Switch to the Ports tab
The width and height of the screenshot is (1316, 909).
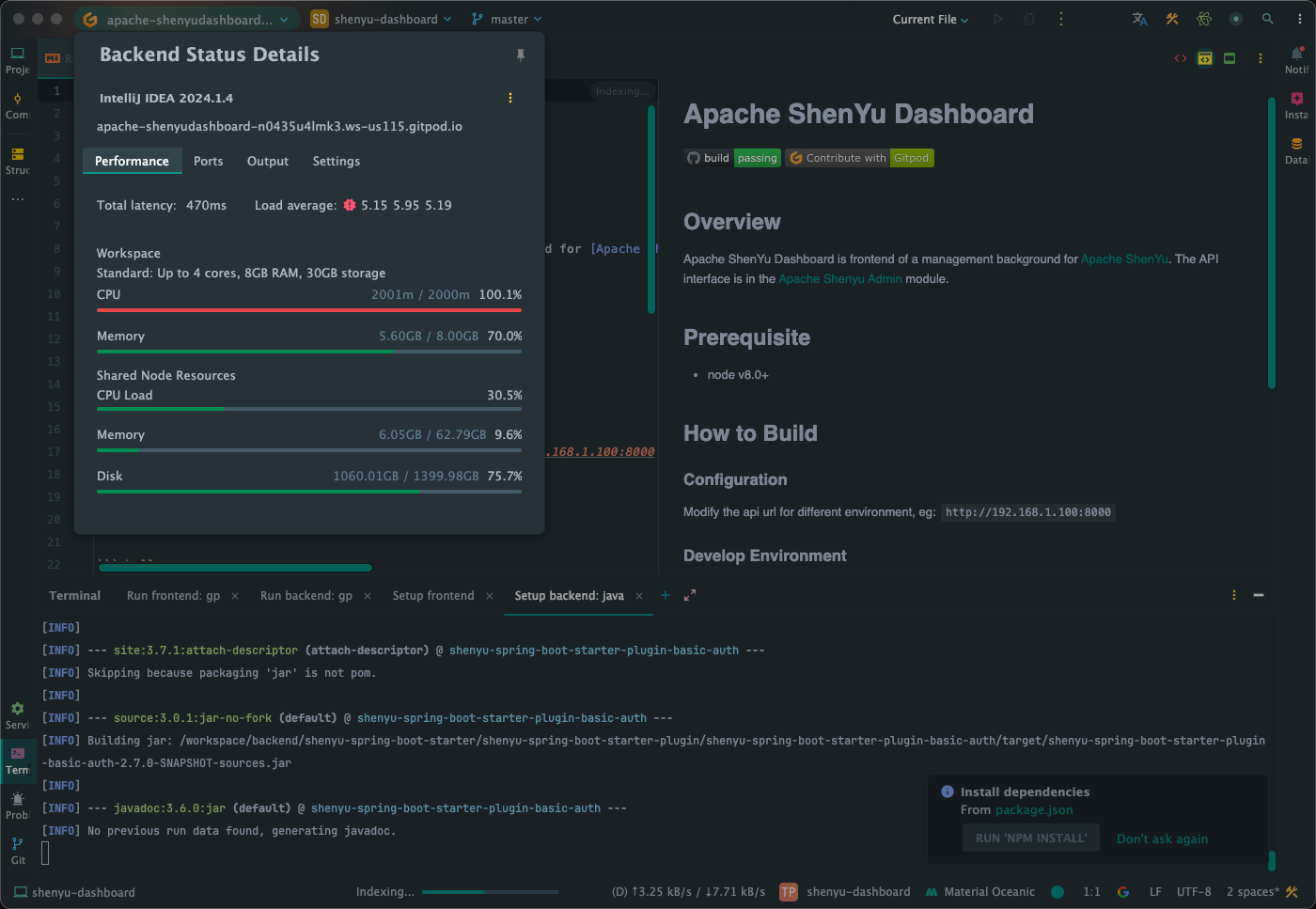tap(208, 161)
